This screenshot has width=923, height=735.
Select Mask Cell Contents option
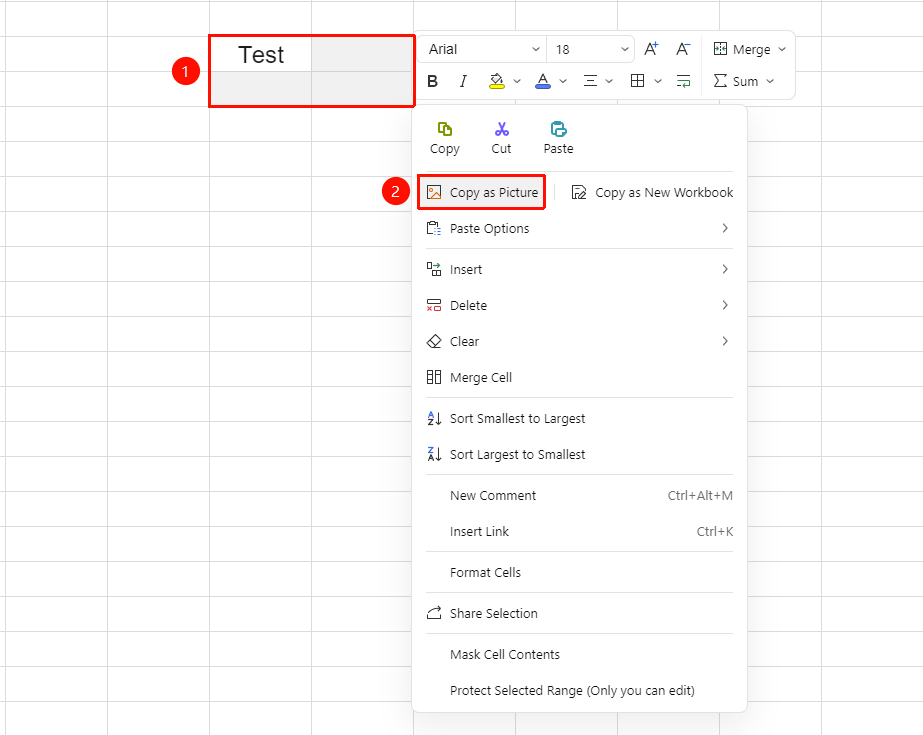(579, 654)
